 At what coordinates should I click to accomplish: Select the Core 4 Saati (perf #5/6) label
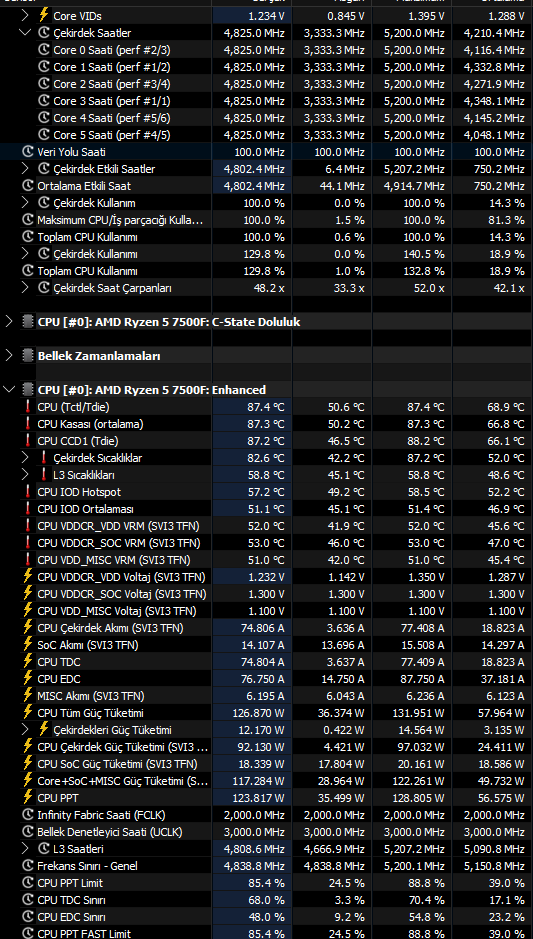pos(112,118)
